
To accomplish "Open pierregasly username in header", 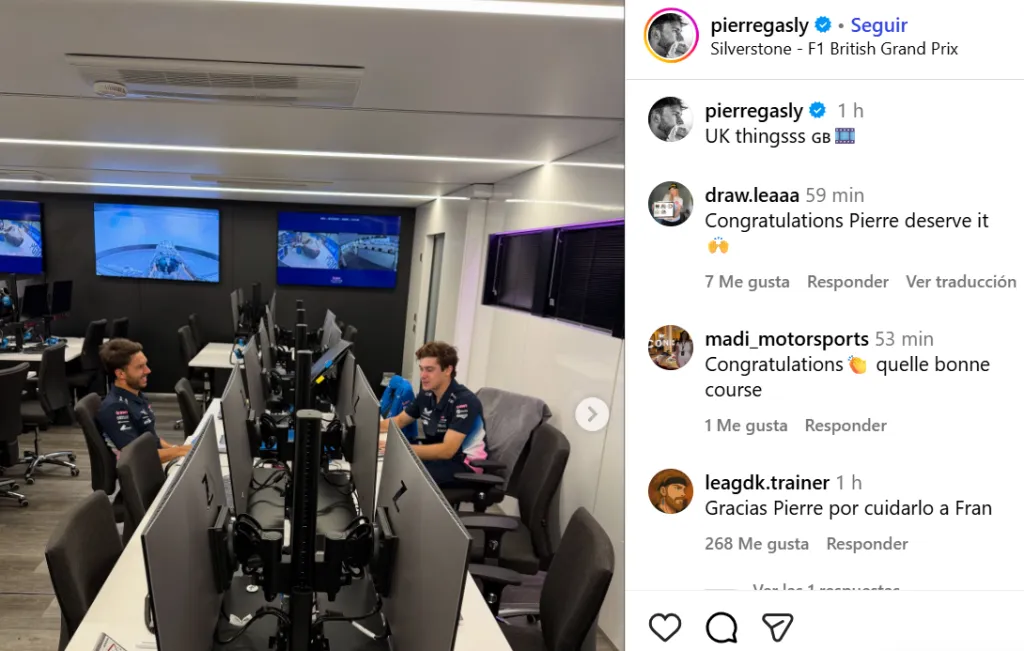I will click(x=760, y=25).
